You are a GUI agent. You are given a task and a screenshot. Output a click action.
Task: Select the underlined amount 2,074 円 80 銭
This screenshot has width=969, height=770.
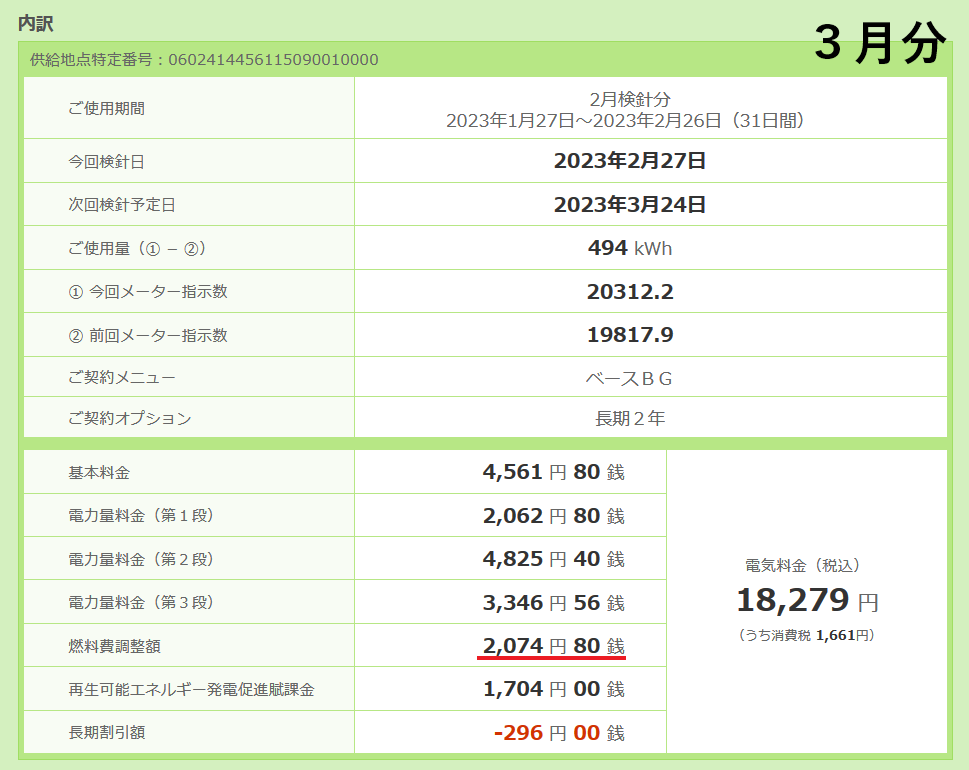coord(554,646)
